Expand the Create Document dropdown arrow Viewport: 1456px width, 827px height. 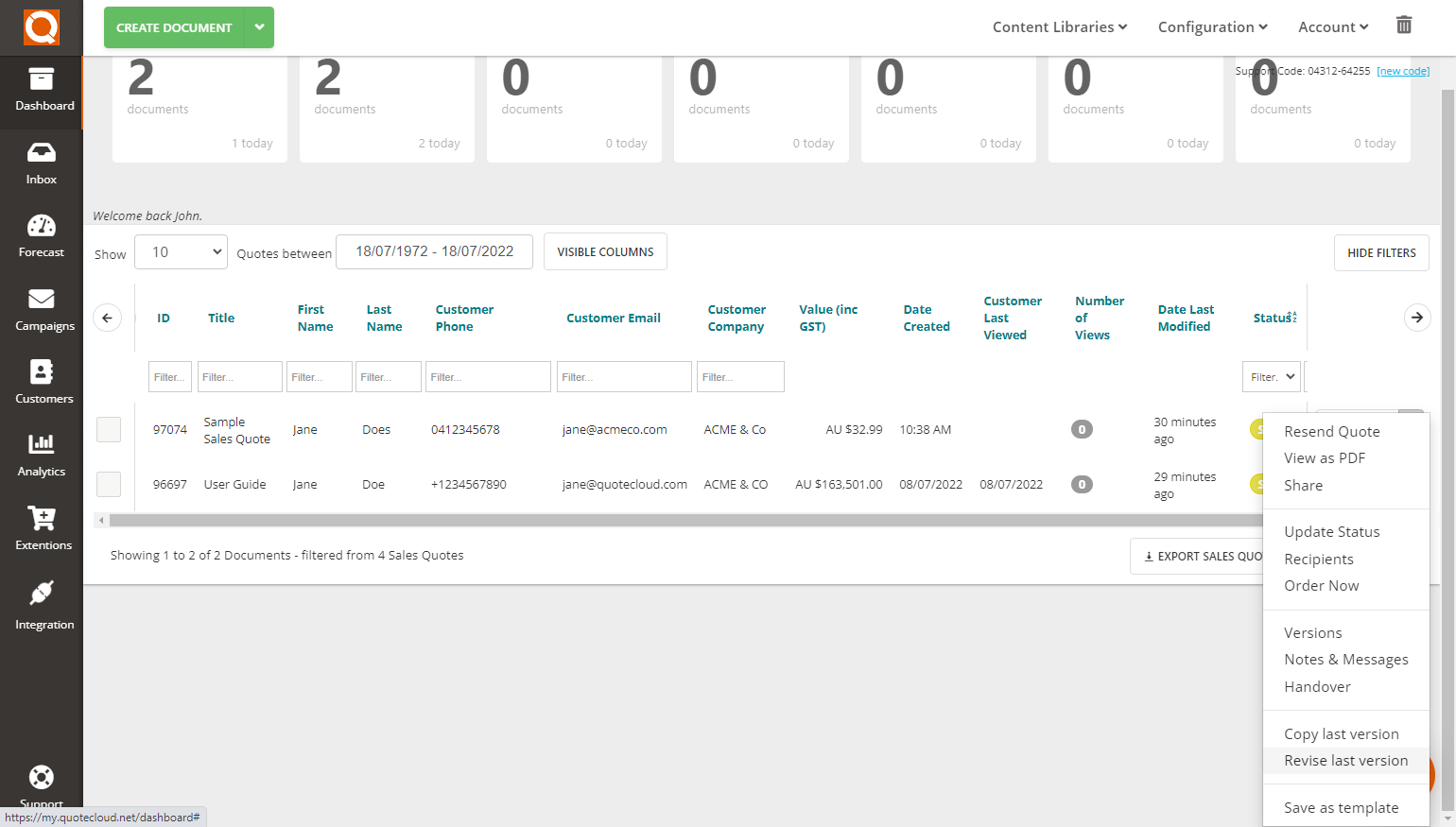(259, 27)
